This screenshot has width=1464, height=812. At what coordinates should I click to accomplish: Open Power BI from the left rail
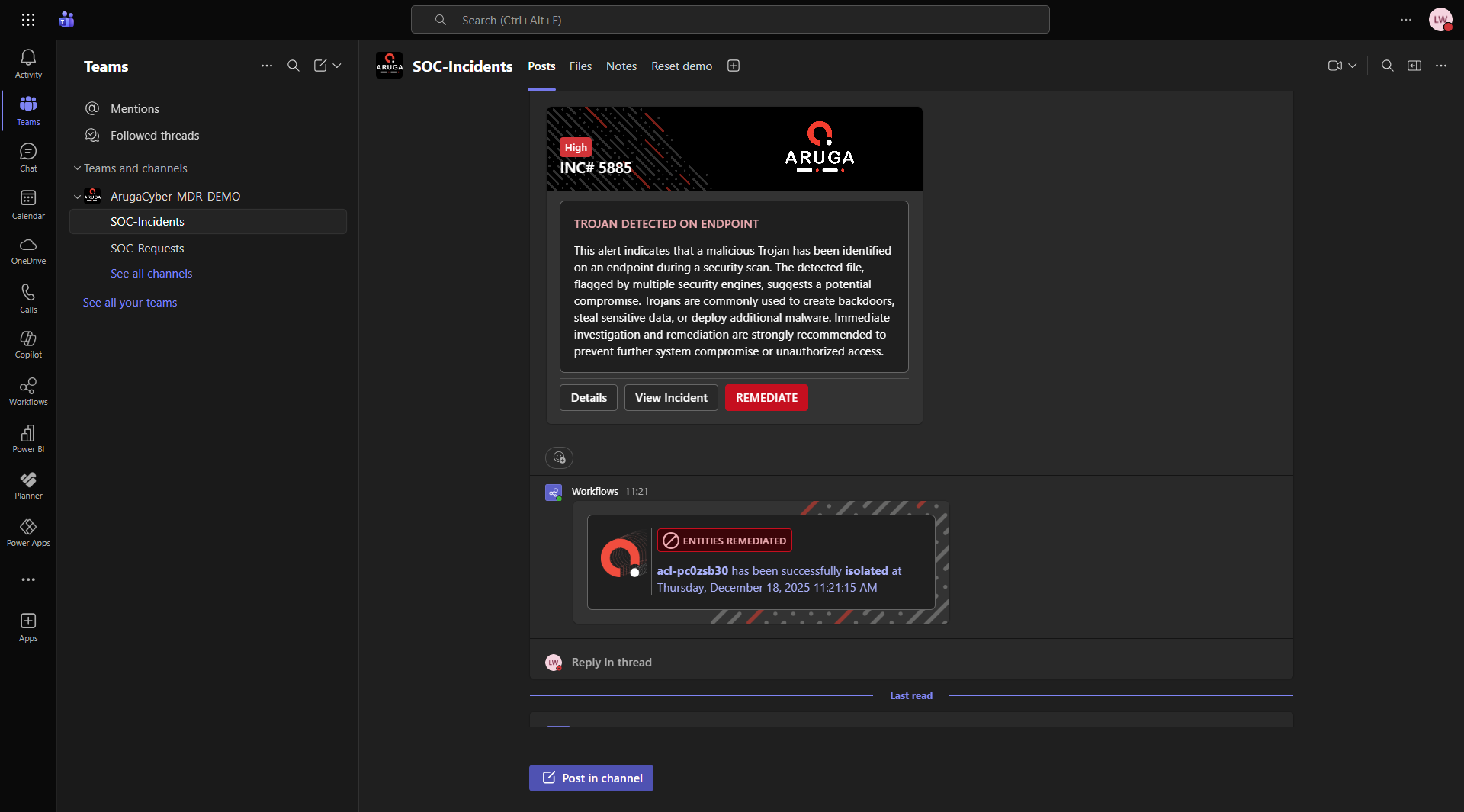(28, 439)
